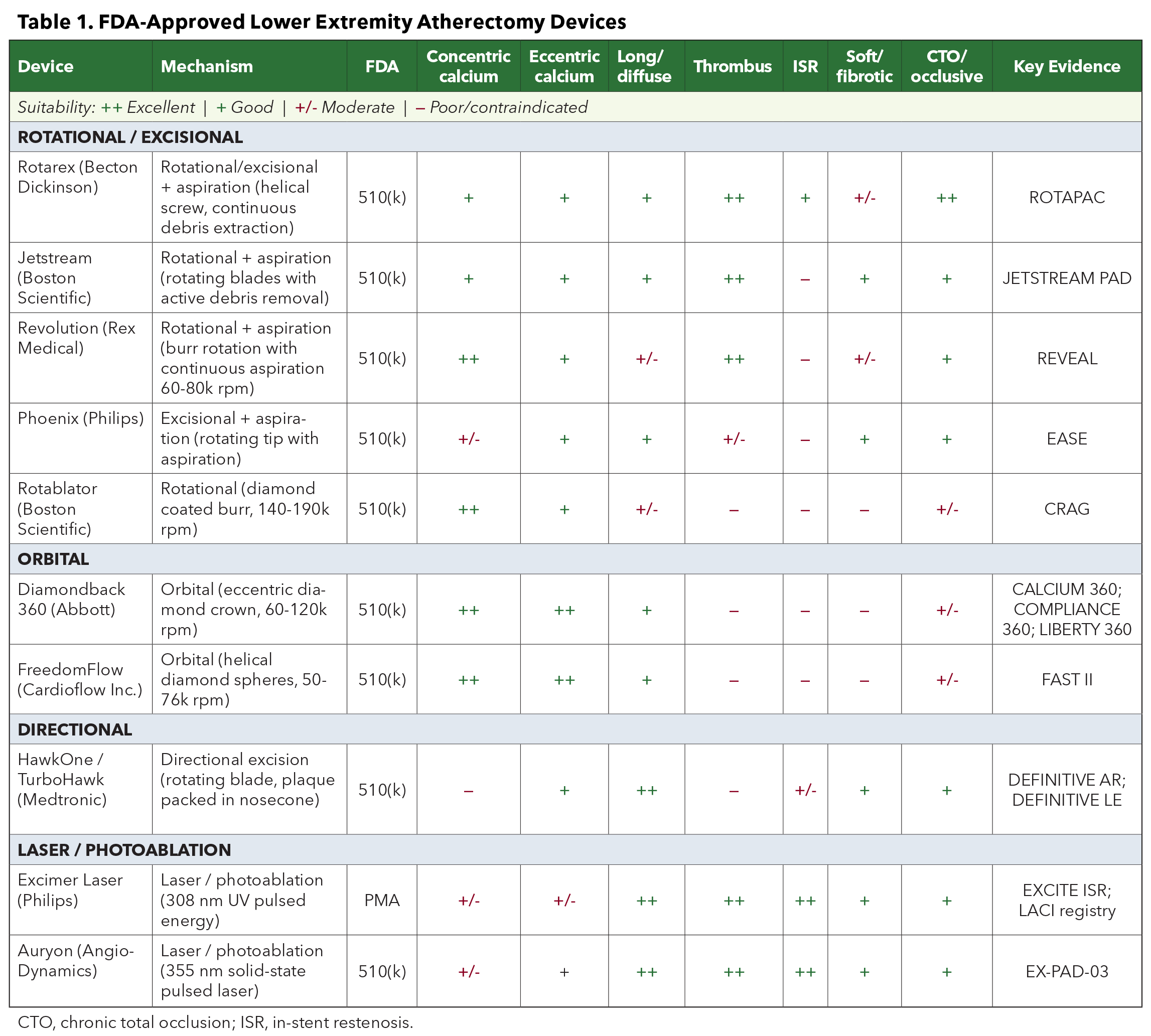The width and height of the screenshot is (1151, 1036).
Task: Click the 'FAST II' key evidence cell
Action: (1067, 680)
